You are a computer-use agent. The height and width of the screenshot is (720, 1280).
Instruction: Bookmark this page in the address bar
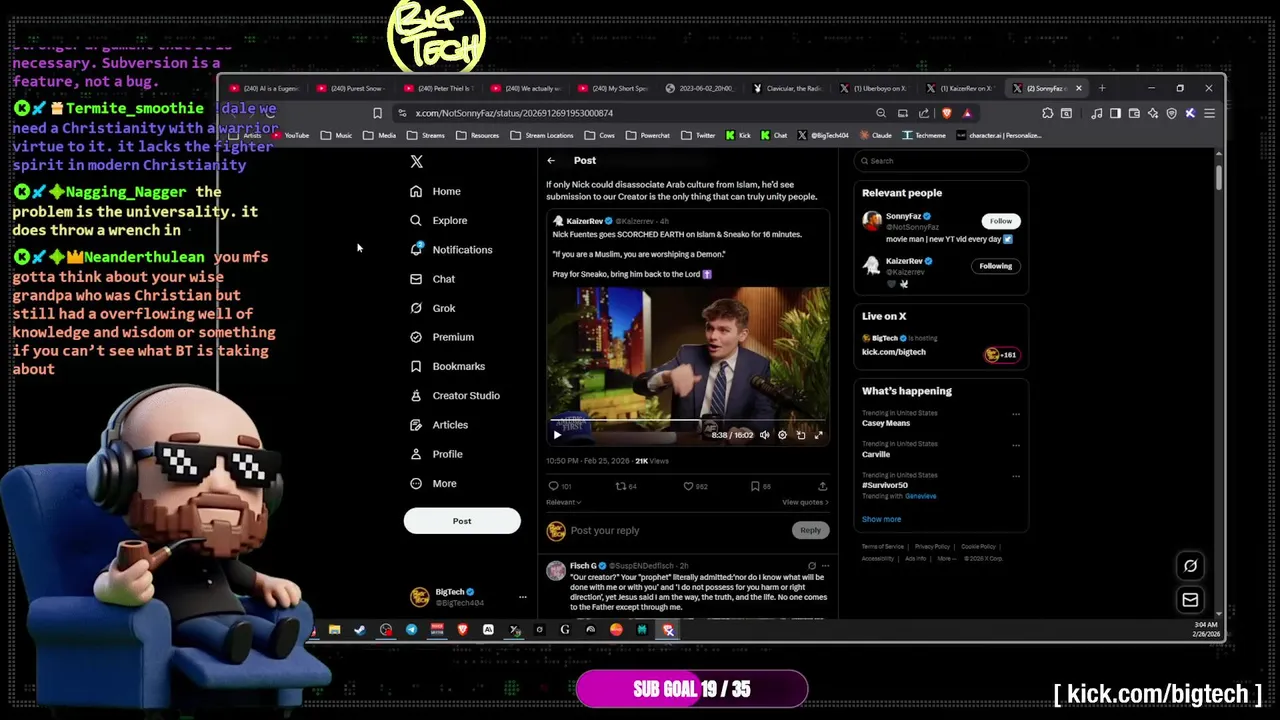click(x=377, y=113)
